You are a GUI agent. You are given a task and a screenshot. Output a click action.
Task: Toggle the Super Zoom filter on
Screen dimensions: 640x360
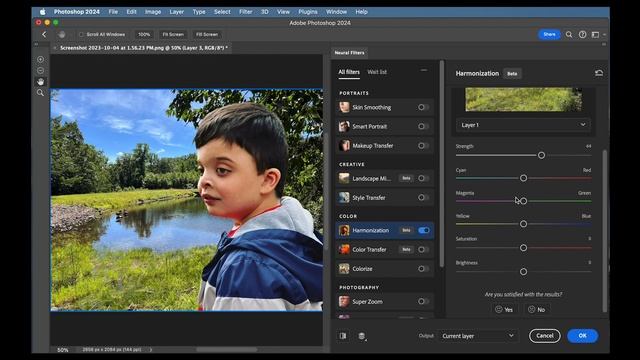click(423, 302)
